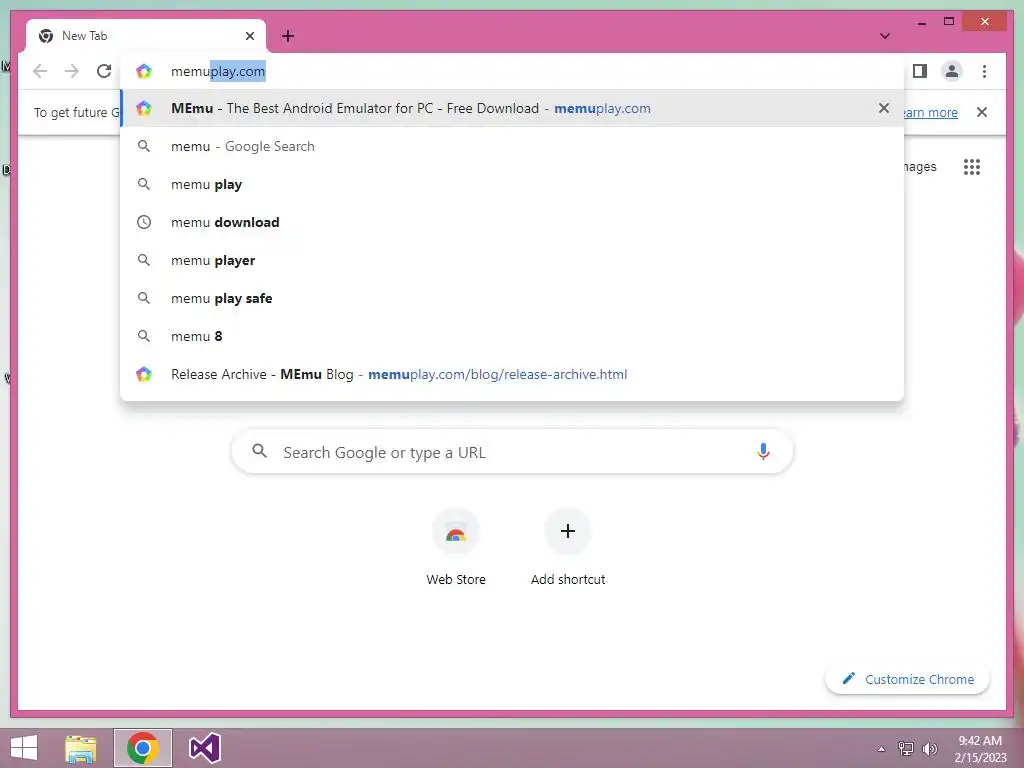Choose the 'memu player' suggestion

[512, 260]
